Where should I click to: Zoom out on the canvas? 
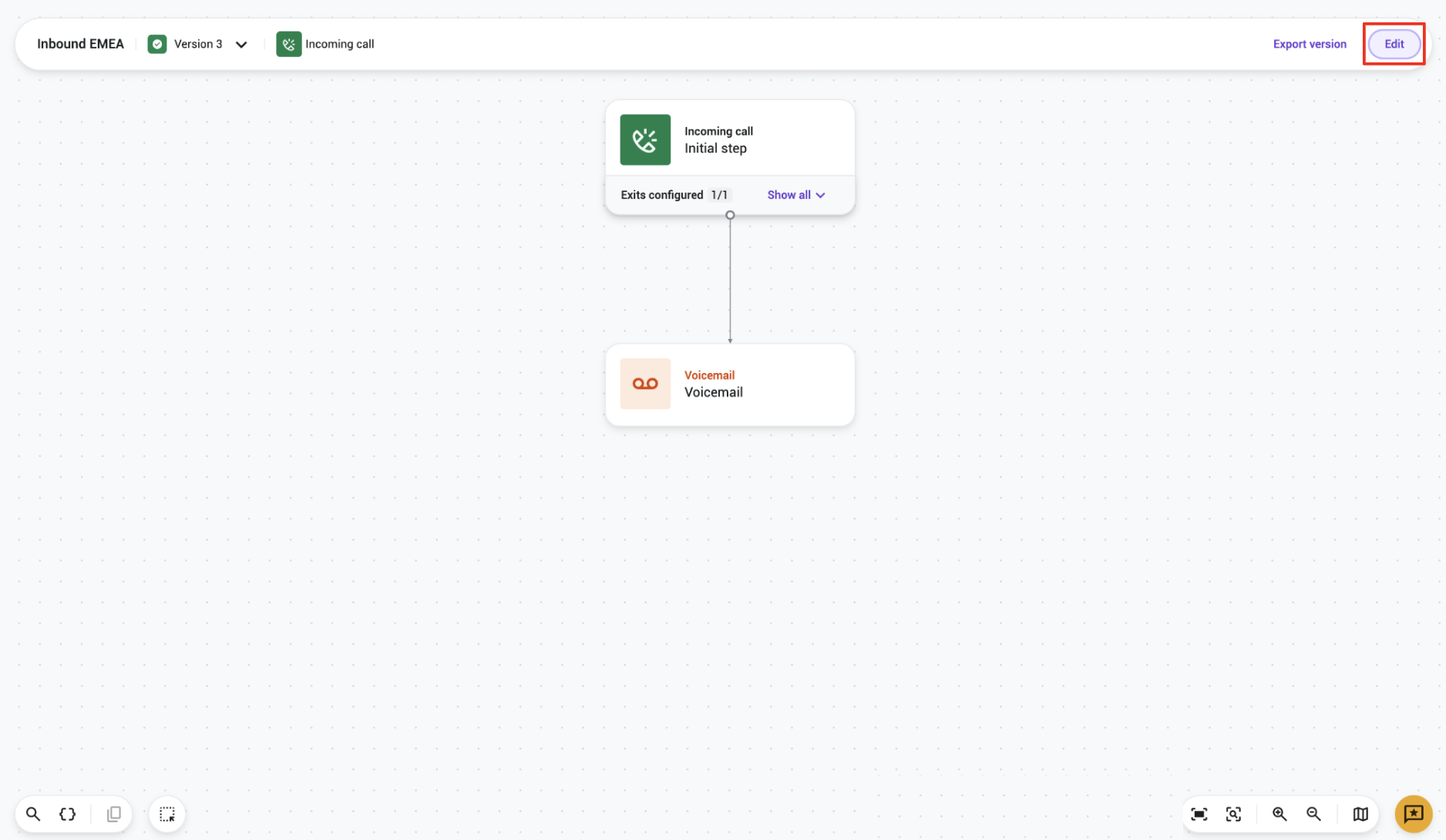coord(1313,814)
